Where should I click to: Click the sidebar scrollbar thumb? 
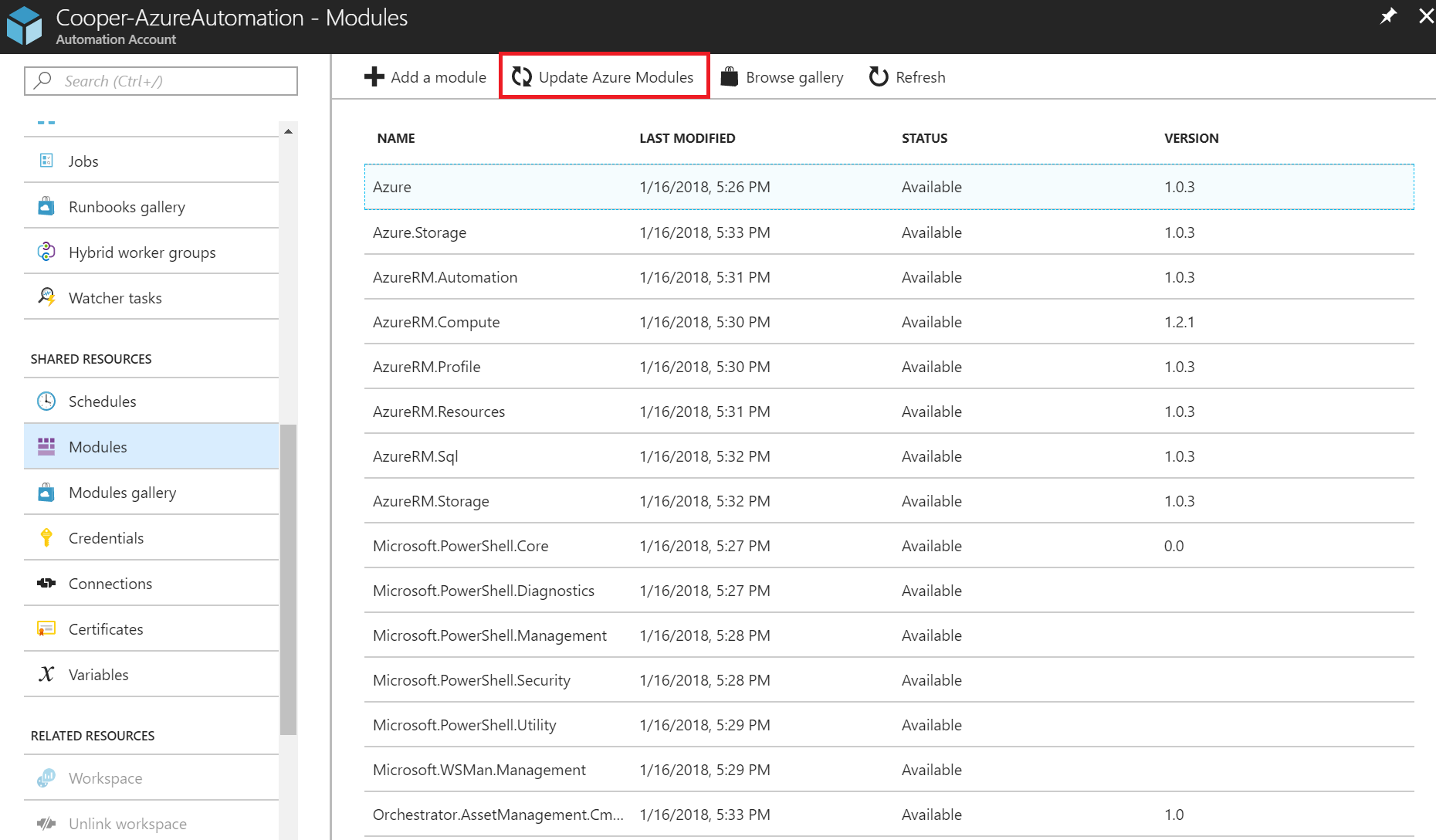[x=288, y=579]
